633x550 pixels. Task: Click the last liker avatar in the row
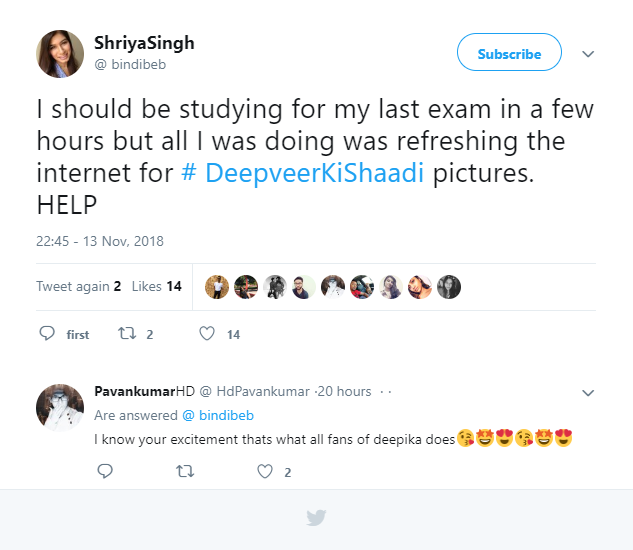[x=449, y=286]
